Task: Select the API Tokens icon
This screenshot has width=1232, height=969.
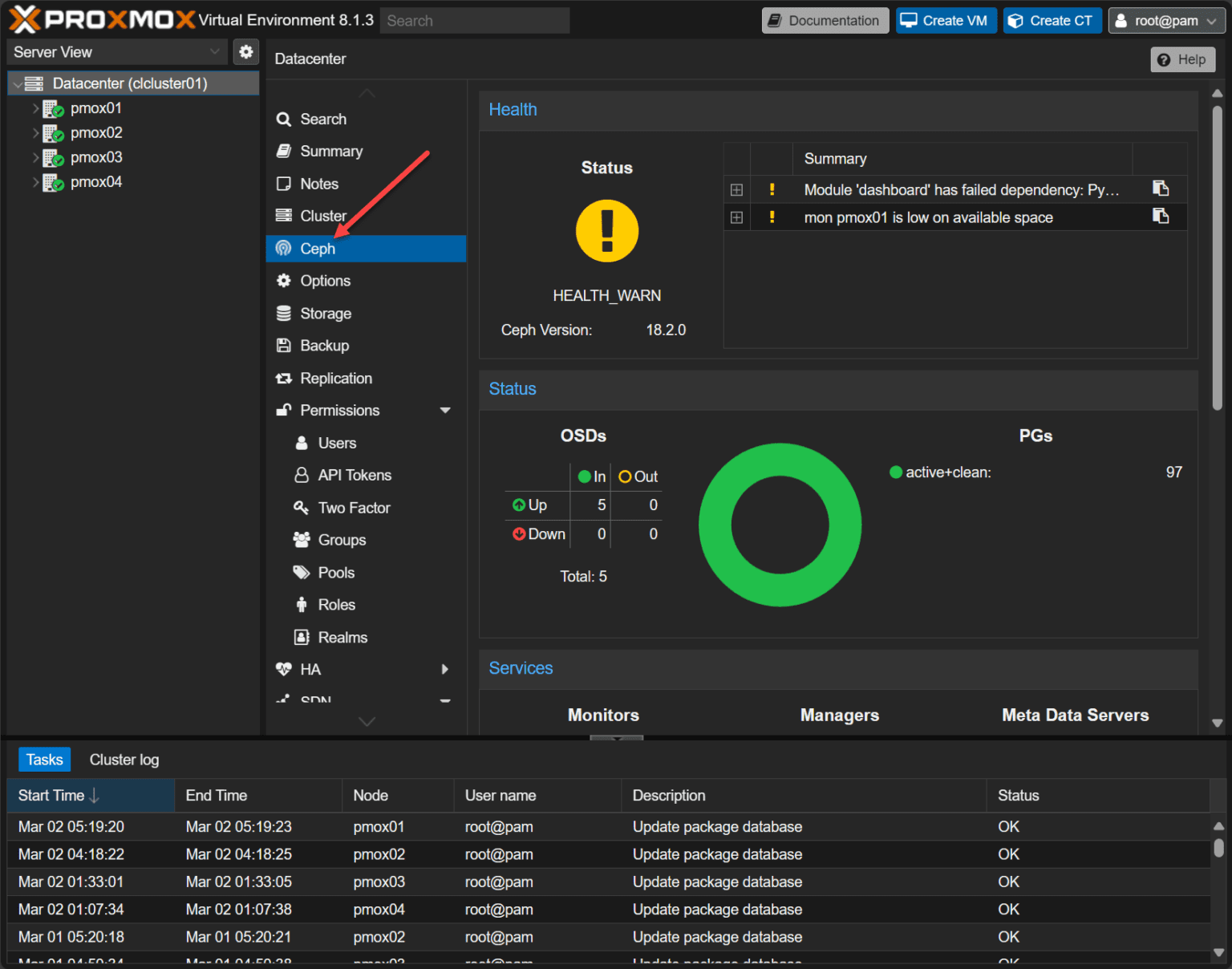Action: (302, 475)
